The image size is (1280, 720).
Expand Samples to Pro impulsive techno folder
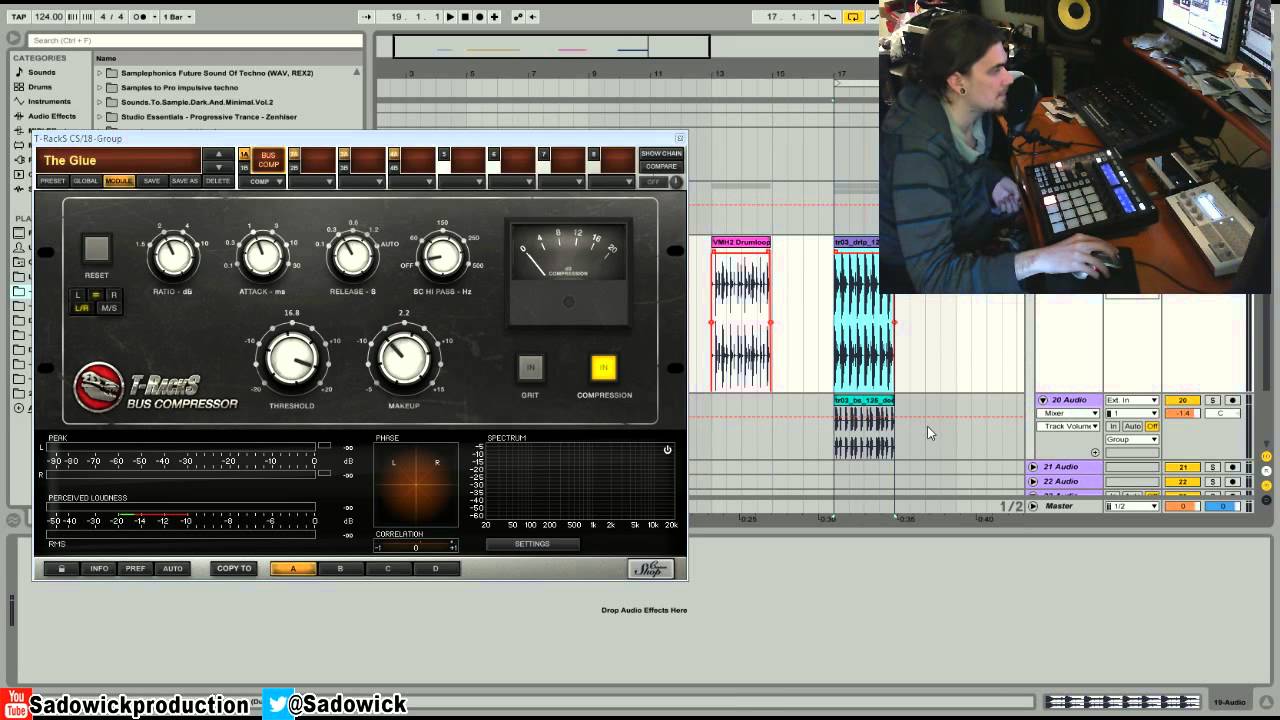click(100, 88)
